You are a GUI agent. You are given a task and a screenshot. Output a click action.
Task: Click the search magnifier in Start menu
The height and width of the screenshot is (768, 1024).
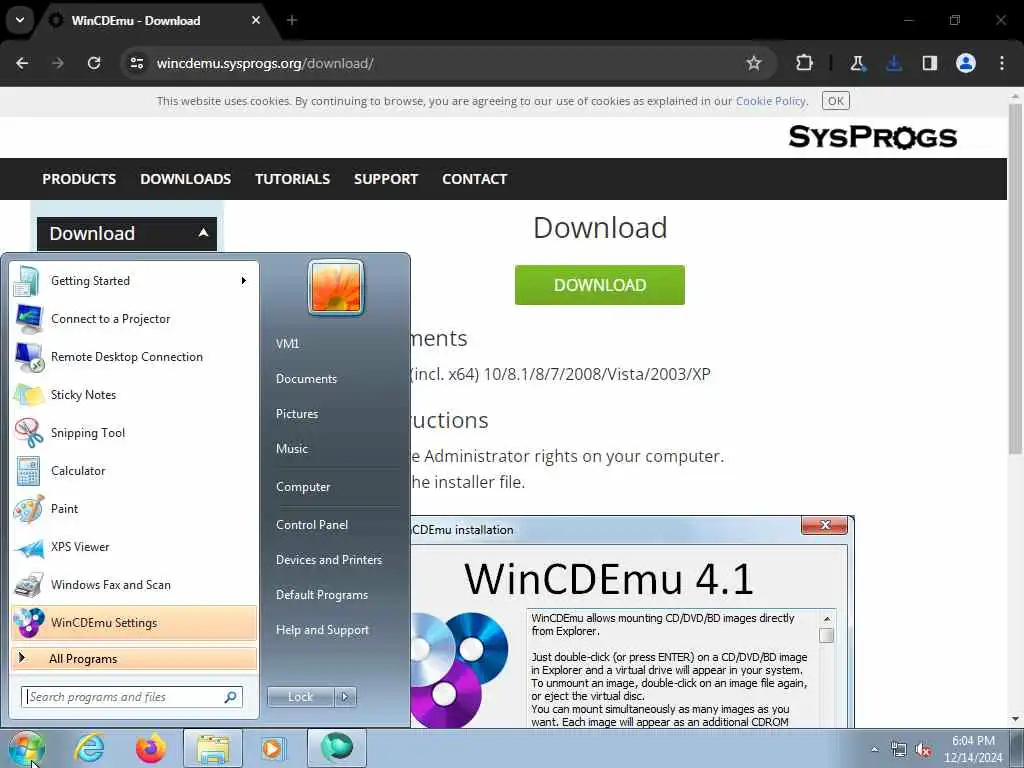click(231, 697)
